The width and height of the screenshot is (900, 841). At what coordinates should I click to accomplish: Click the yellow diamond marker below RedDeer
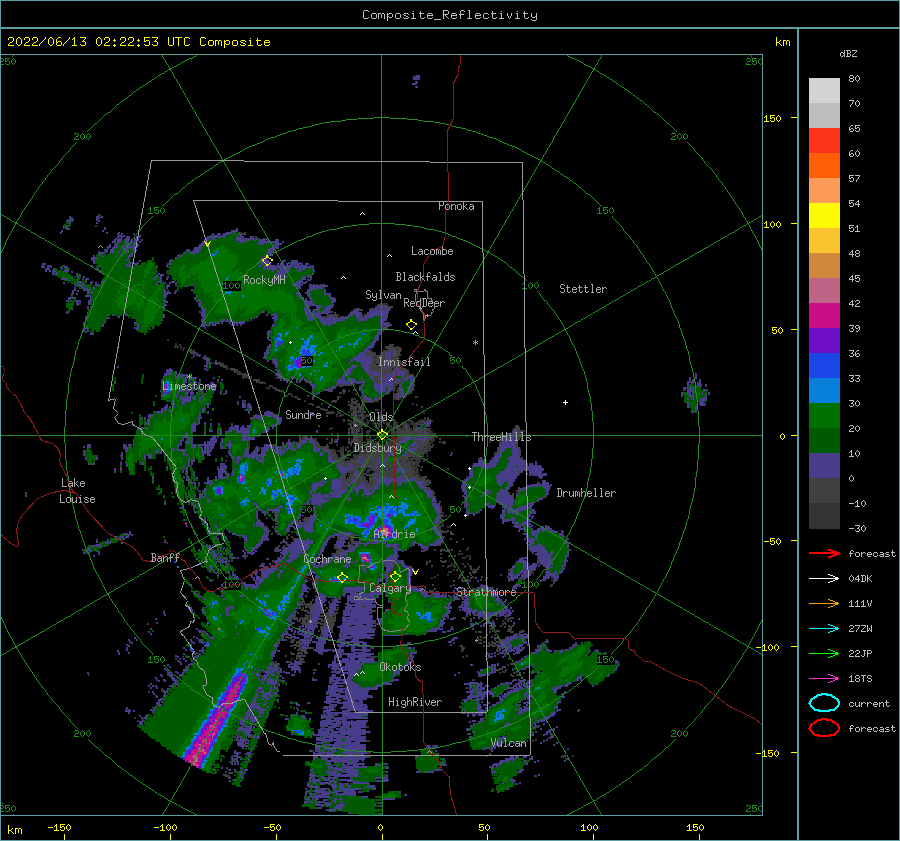pos(412,325)
